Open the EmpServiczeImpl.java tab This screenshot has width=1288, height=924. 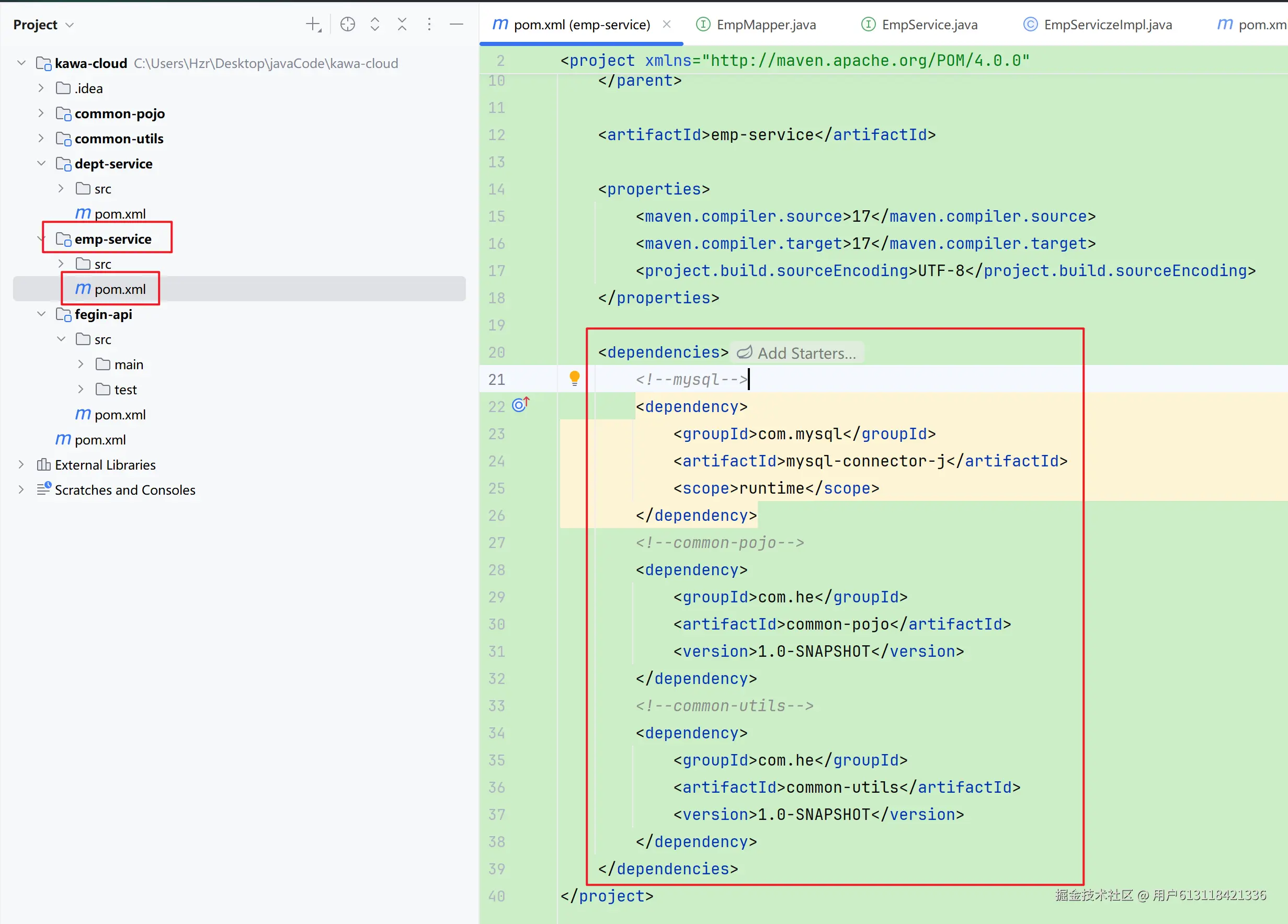[x=1107, y=25]
